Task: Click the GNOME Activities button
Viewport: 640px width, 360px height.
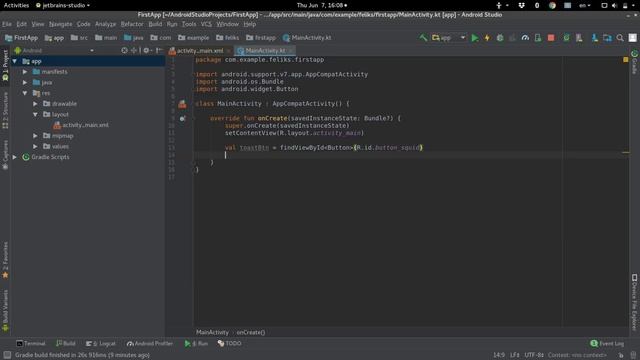Action: (16, 5)
